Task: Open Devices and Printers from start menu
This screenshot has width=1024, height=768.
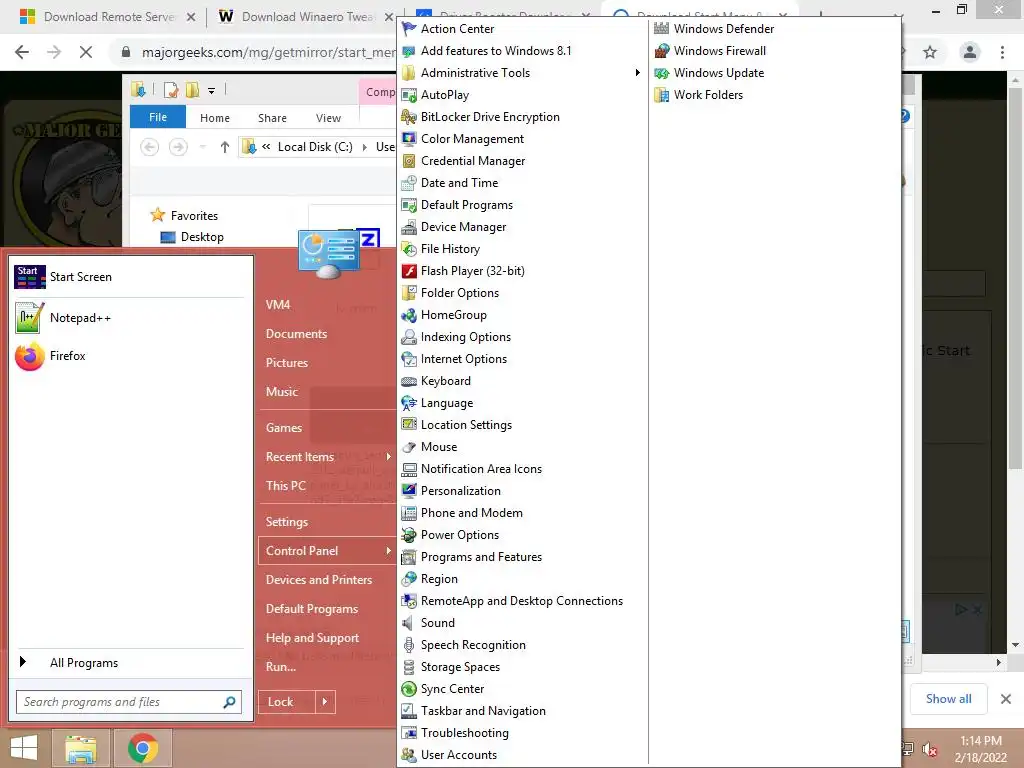Action: click(319, 580)
